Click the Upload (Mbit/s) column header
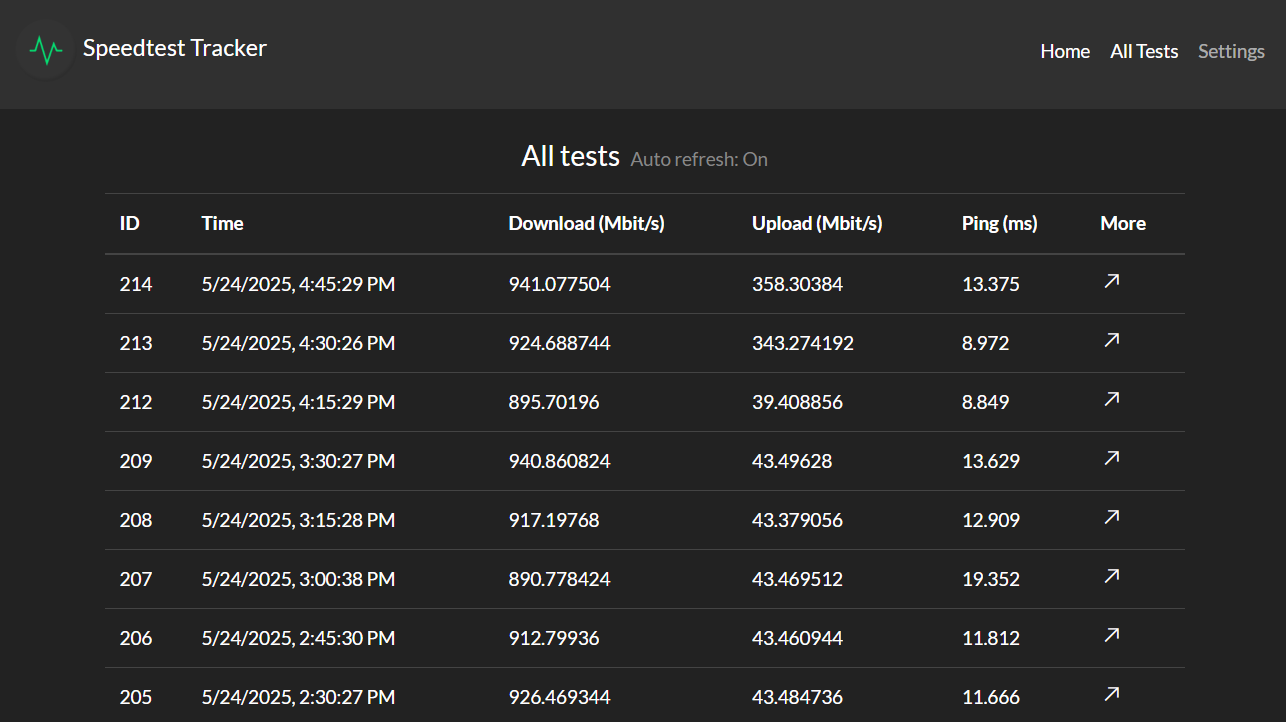This screenshot has height=722, width=1286. [817, 223]
